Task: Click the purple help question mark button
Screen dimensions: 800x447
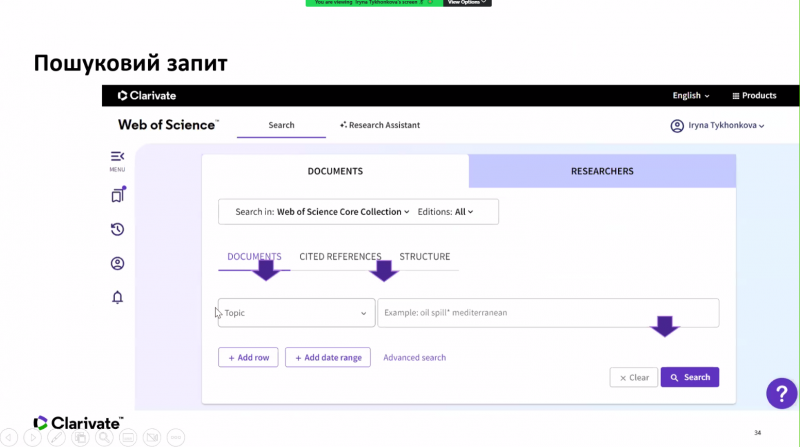Action: pos(781,393)
